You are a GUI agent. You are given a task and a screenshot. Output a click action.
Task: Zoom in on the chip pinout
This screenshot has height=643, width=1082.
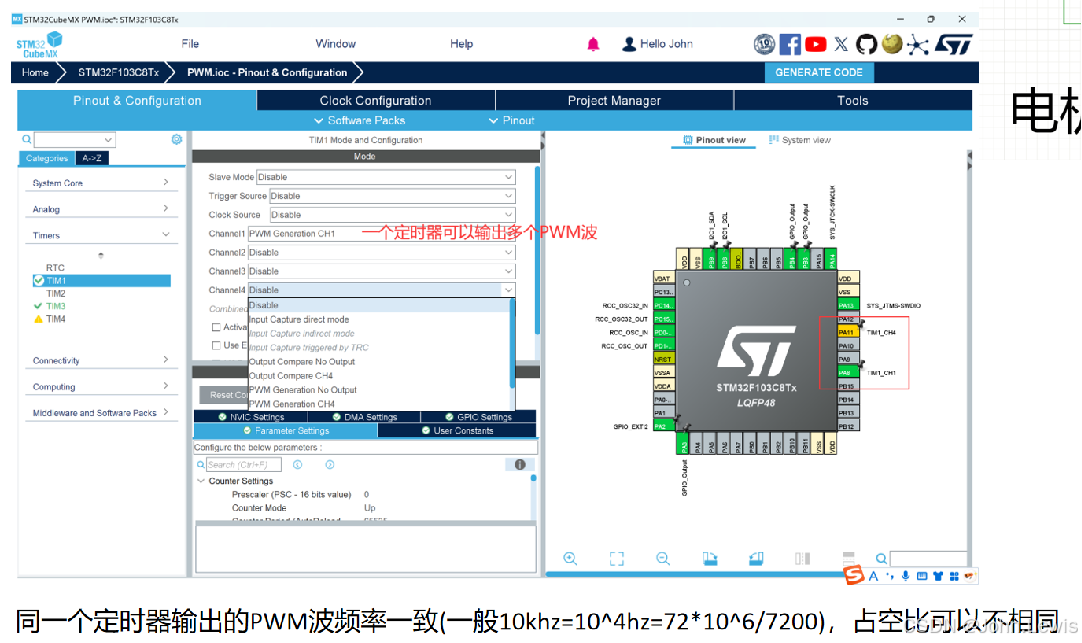(570, 558)
